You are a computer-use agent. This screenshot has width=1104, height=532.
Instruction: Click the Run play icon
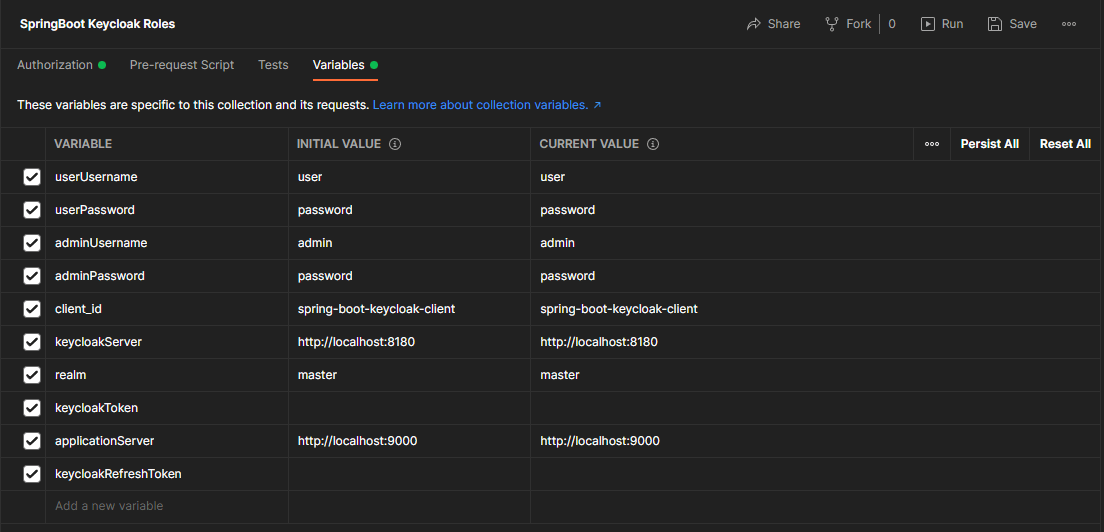click(x=928, y=24)
